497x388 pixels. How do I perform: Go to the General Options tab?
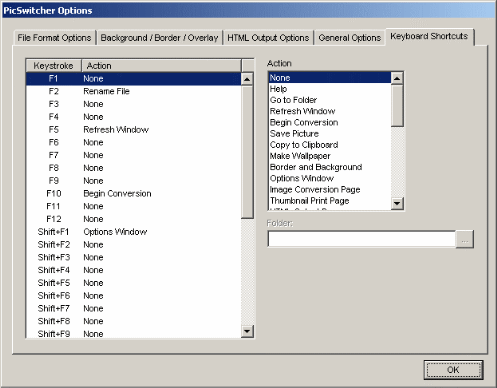[350, 38]
